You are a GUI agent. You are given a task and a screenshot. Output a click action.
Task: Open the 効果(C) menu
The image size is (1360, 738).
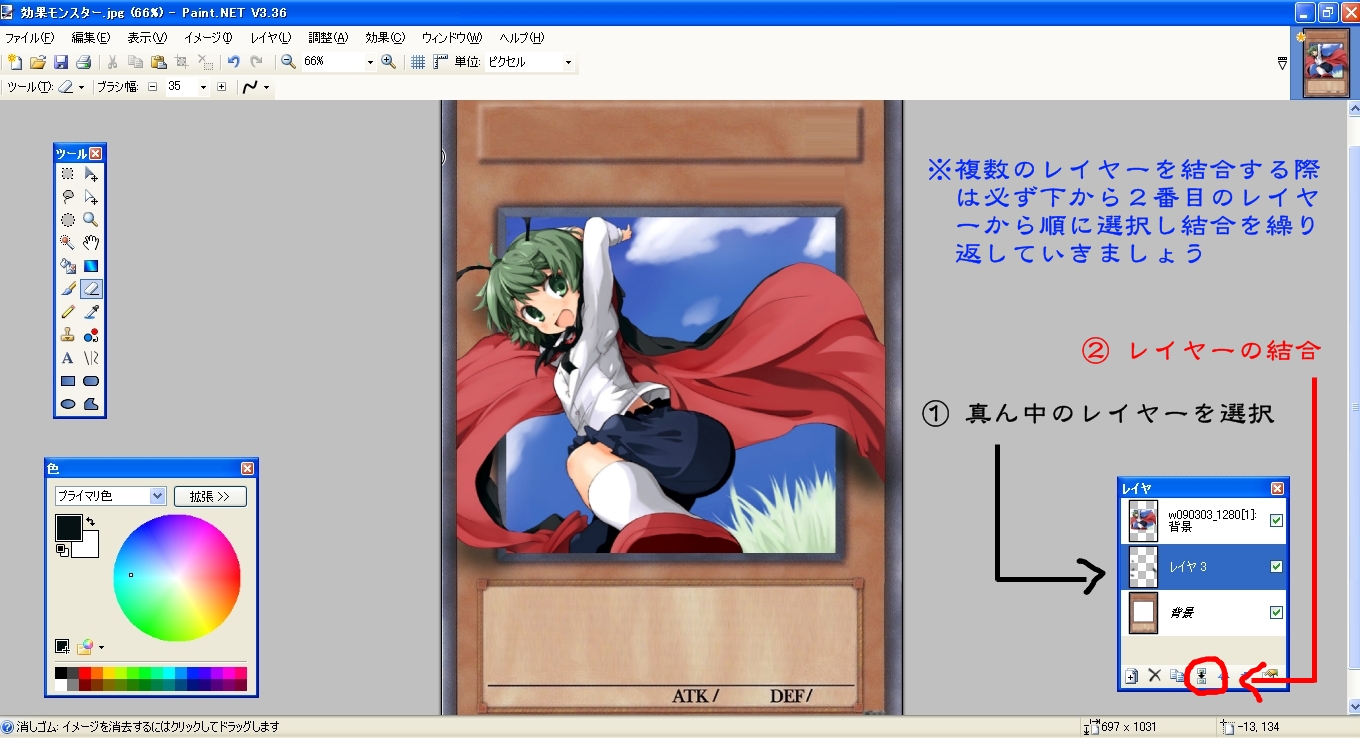click(x=385, y=37)
